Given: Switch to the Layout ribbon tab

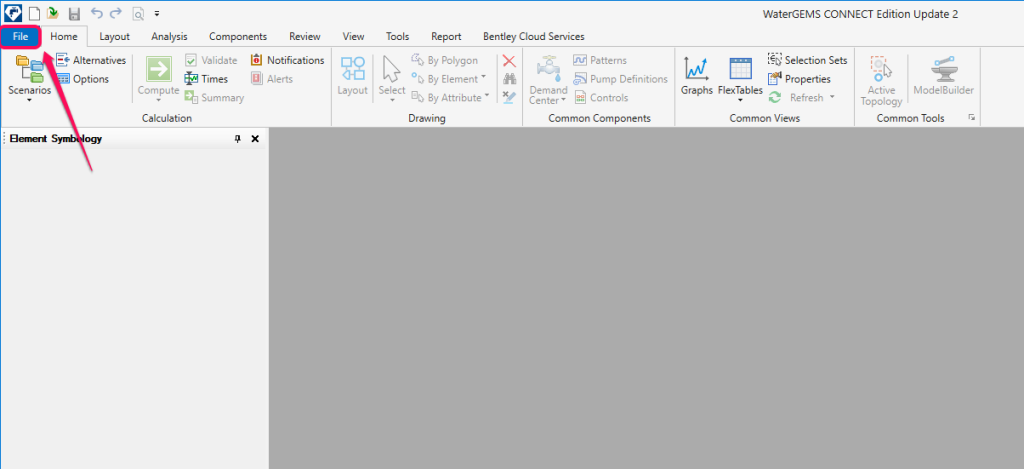Looking at the screenshot, I should pyautogui.click(x=114, y=37).
